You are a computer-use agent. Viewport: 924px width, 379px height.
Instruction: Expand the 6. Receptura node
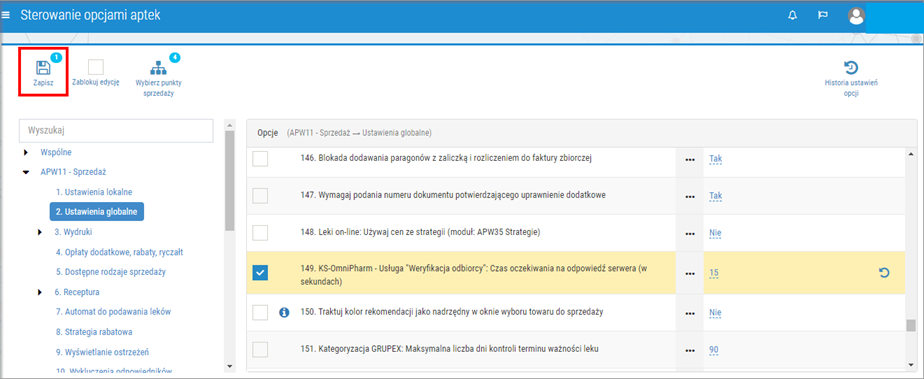40,292
